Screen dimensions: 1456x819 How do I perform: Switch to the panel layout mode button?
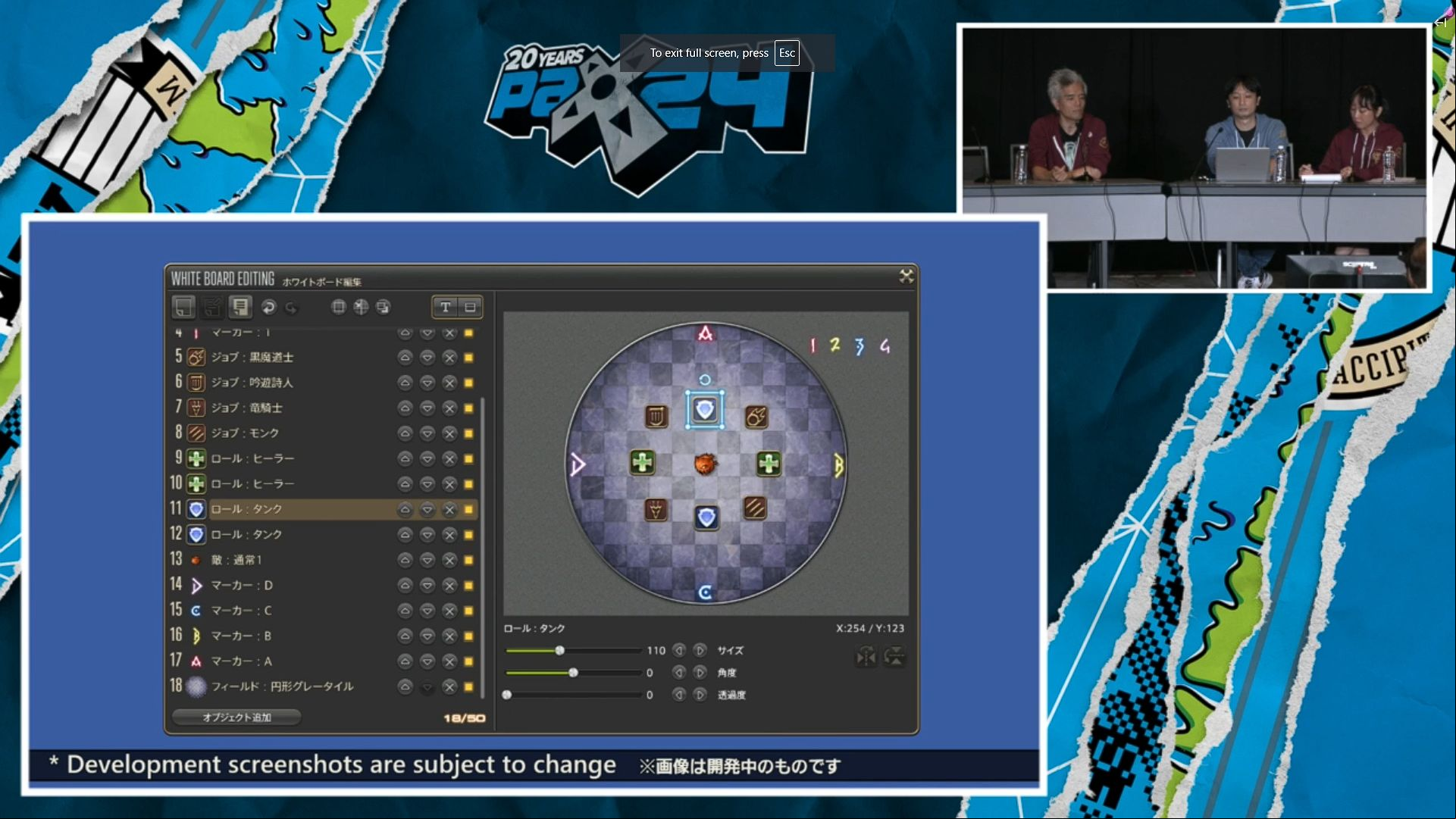pos(470,307)
